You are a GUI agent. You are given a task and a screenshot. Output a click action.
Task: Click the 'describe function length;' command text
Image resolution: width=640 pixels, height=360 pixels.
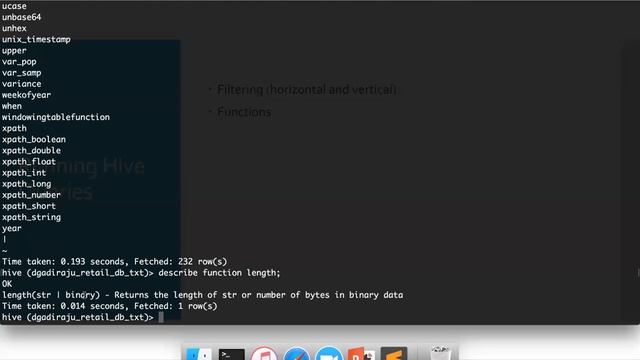tap(220, 273)
